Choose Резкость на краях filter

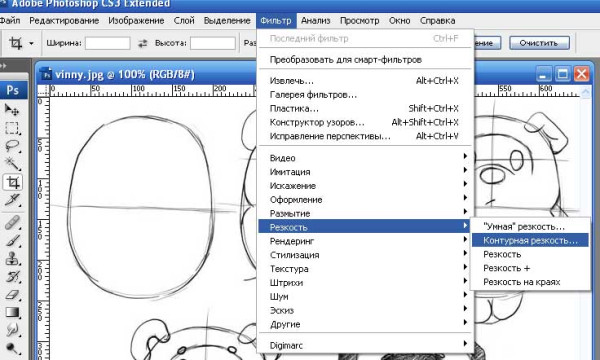(x=530, y=282)
